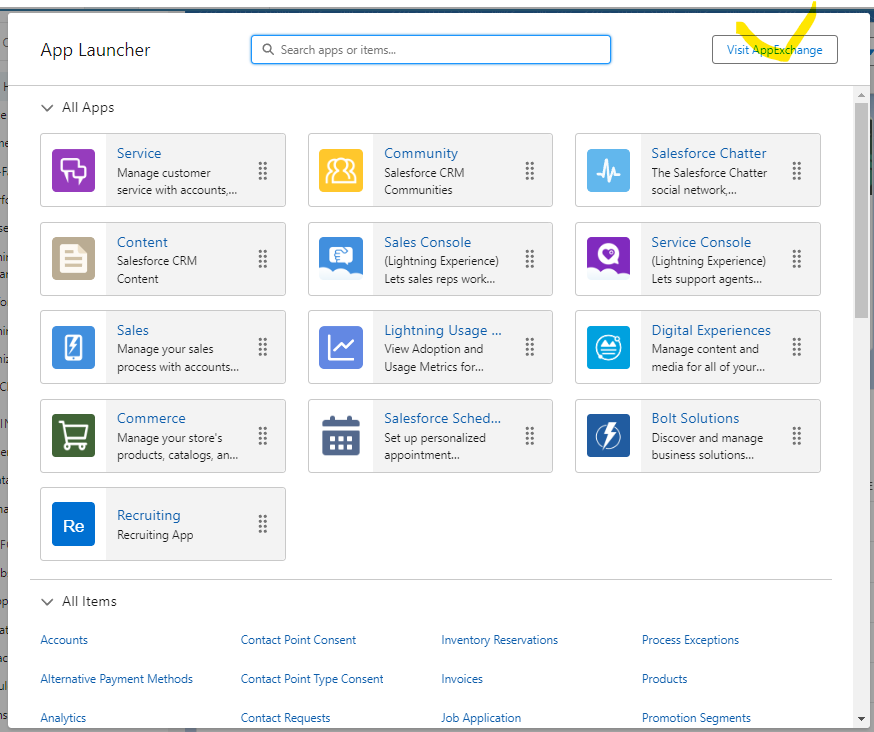Grab the drag handle on Service tile
Screen dimensions: 874x732
[263, 171]
